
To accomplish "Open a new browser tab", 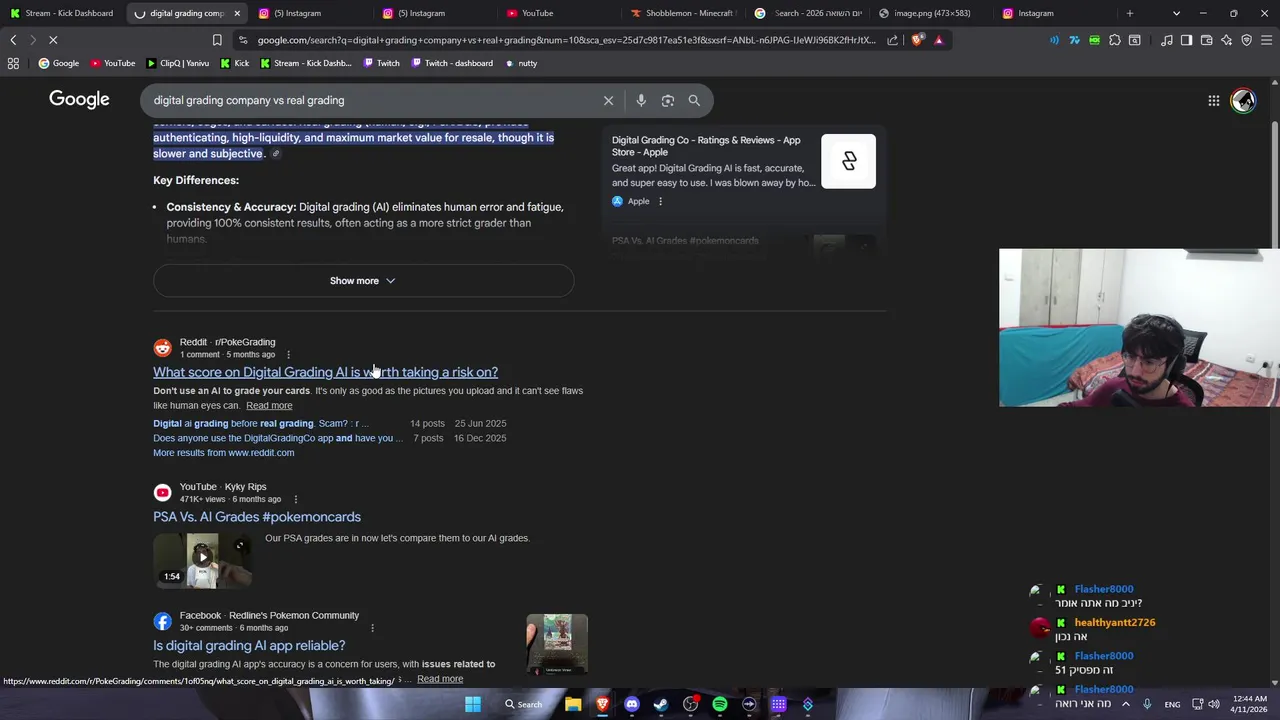I will point(1130,13).
